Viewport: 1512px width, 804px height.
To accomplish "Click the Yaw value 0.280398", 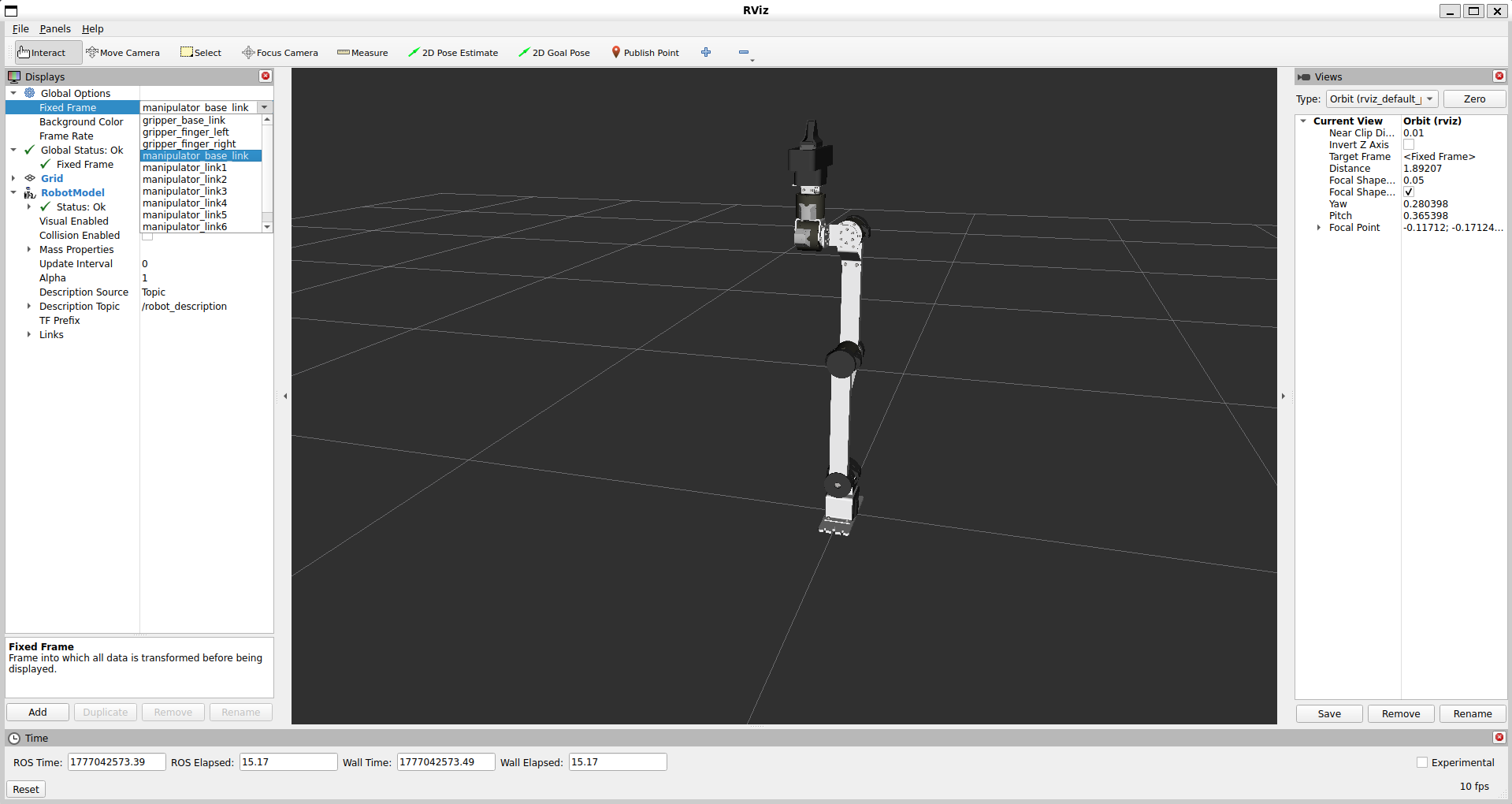I will click(x=1425, y=204).
